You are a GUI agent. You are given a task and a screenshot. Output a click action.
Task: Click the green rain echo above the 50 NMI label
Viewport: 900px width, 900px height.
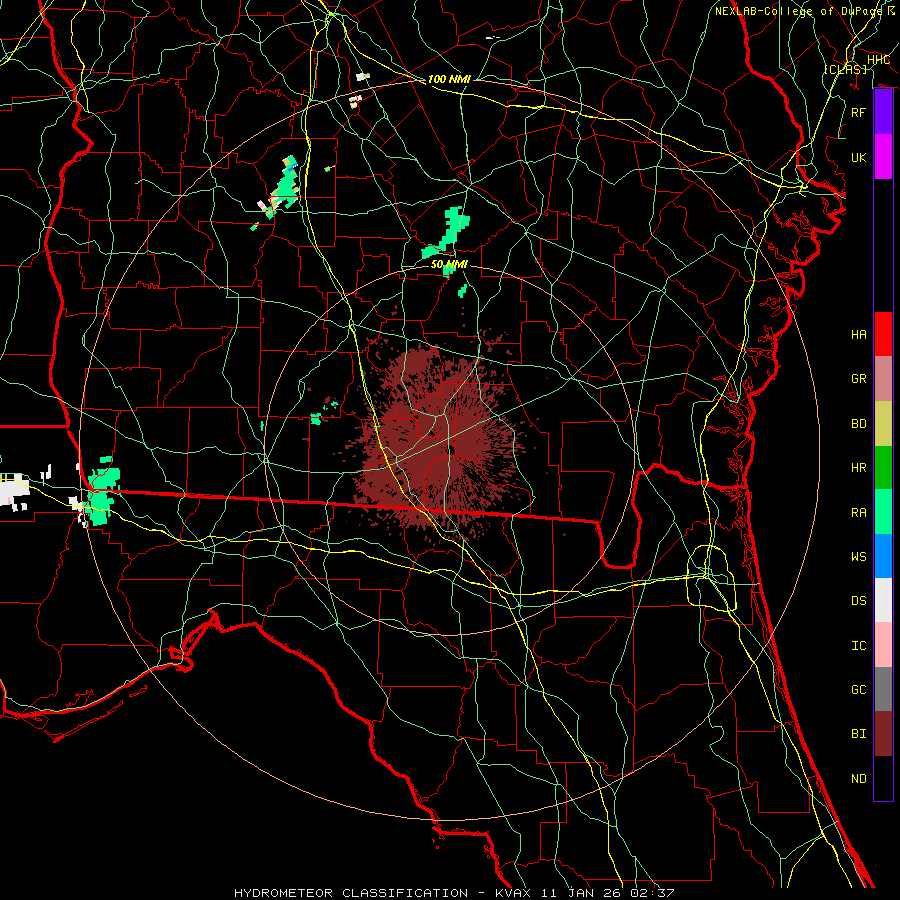coord(448,234)
